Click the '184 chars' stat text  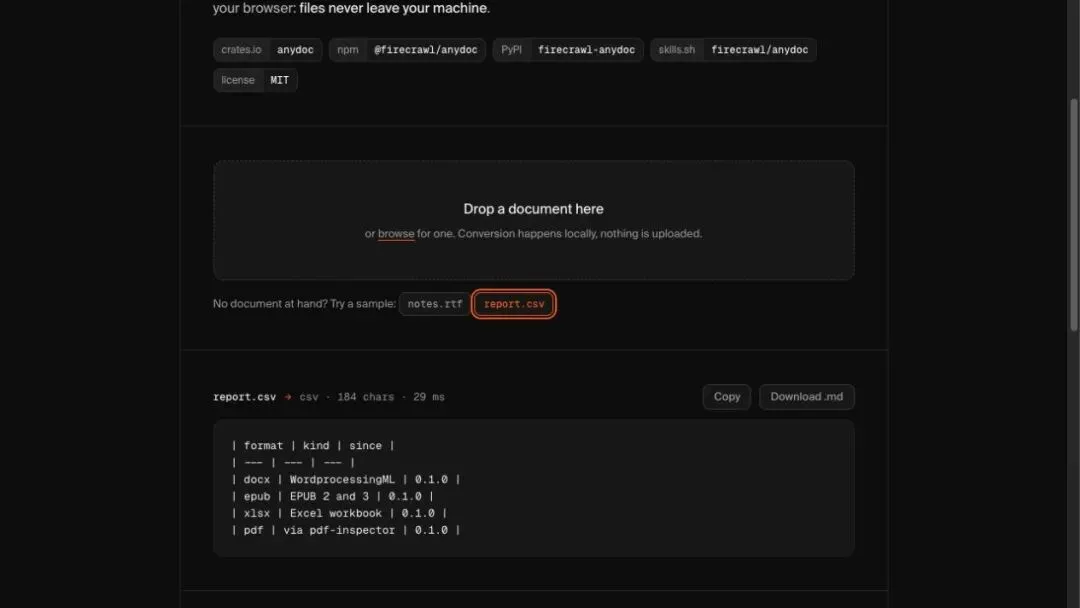tap(365, 397)
